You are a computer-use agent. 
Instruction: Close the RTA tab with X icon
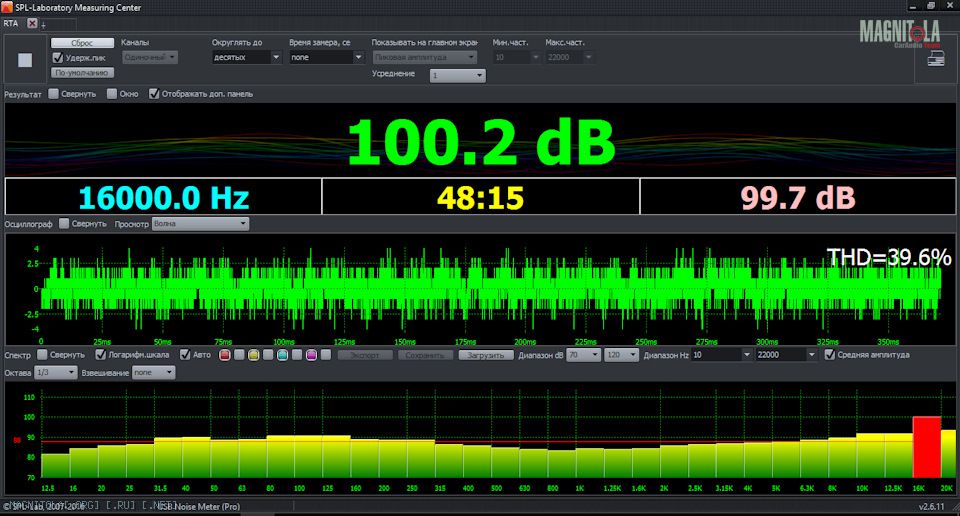32,23
